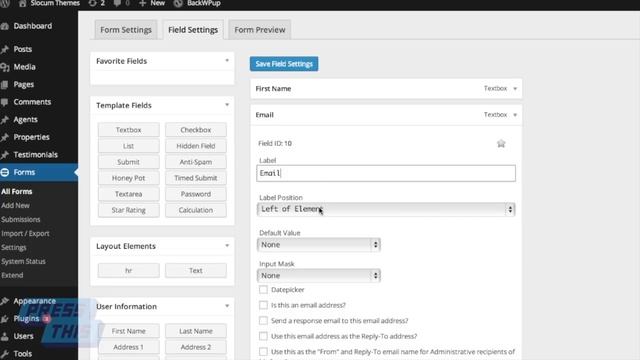Add an hr layout element

(129, 270)
